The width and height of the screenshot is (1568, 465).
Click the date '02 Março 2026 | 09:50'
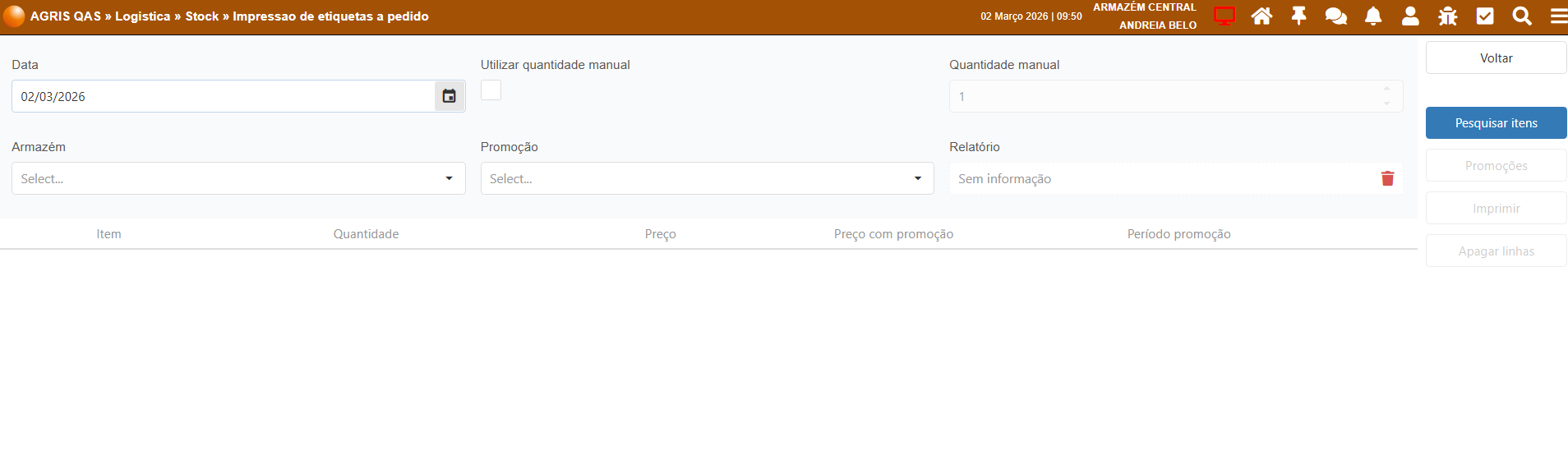pyautogui.click(x=1031, y=16)
